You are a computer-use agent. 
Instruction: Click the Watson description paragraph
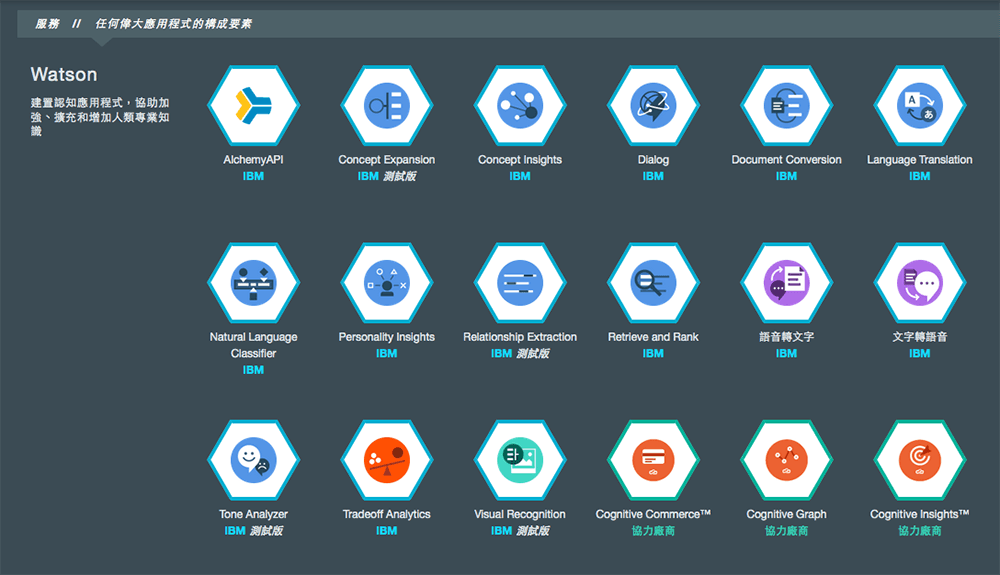coord(100,117)
